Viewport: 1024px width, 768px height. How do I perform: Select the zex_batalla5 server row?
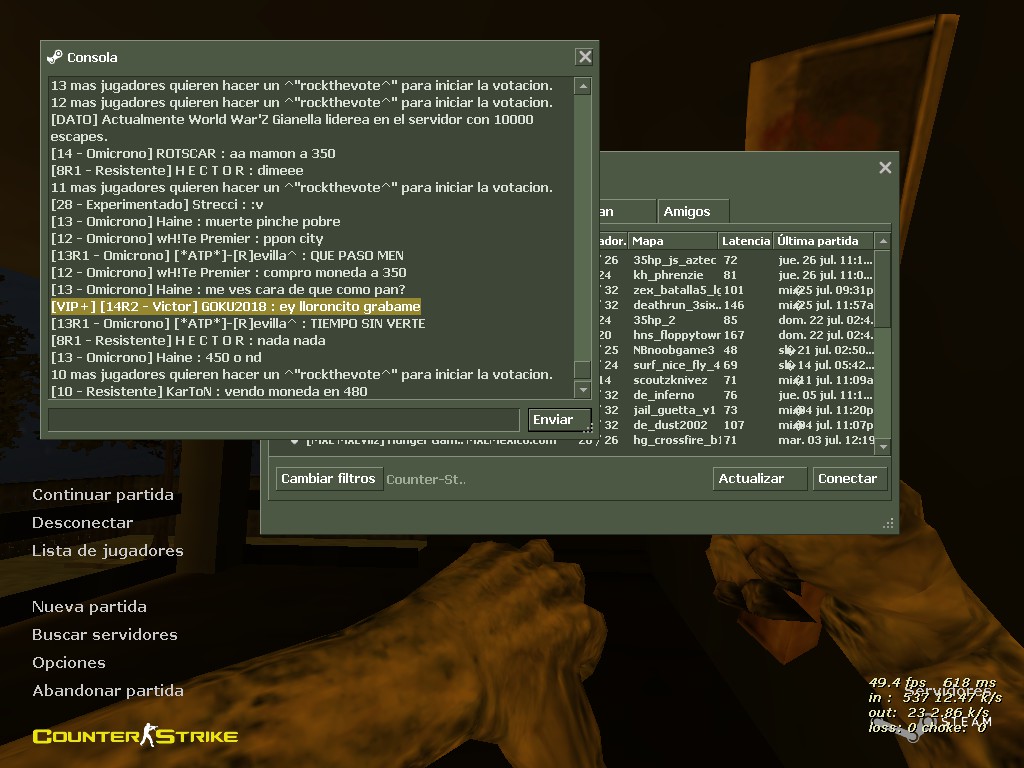coord(736,290)
